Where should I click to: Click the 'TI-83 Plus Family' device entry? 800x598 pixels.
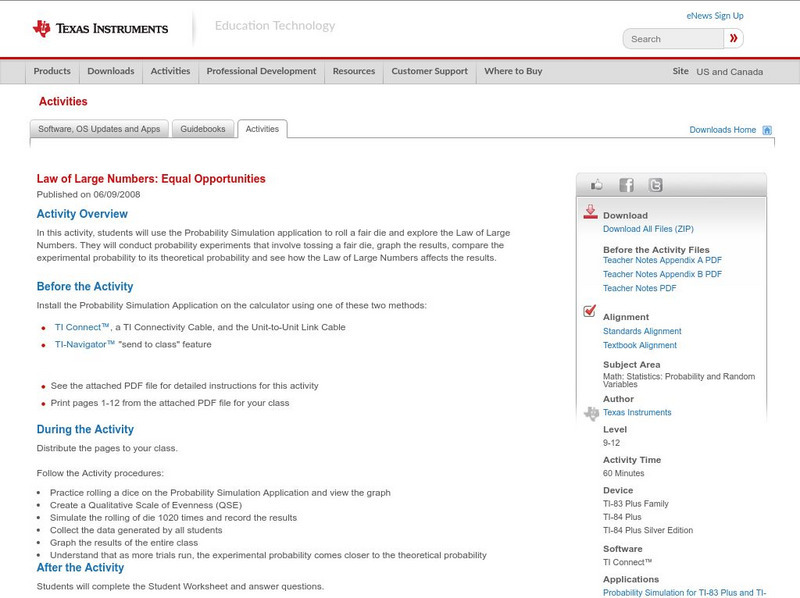(x=636, y=504)
